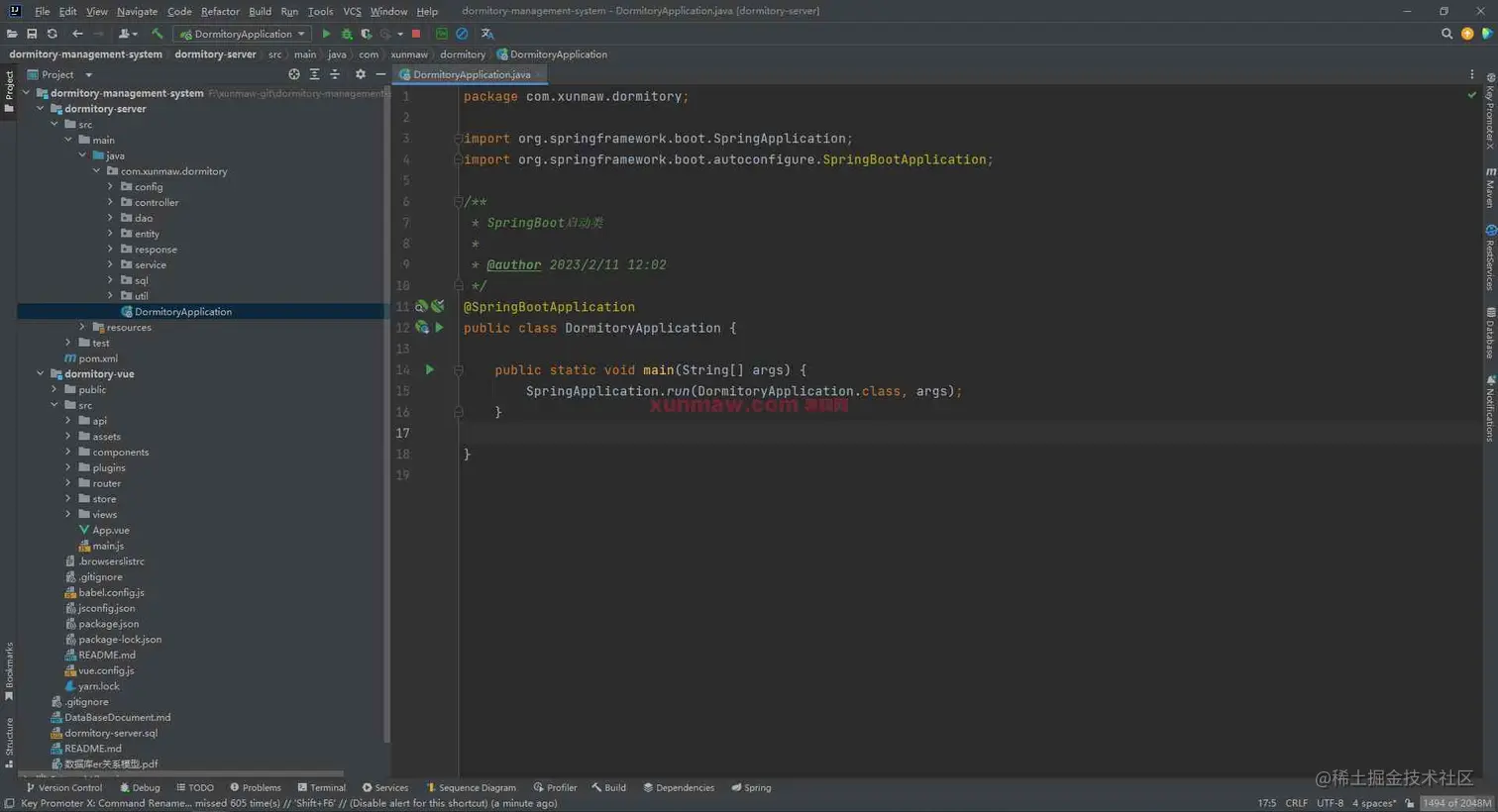Expand the config package folder
This screenshot has width=1498, height=812.
pyautogui.click(x=110, y=186)
